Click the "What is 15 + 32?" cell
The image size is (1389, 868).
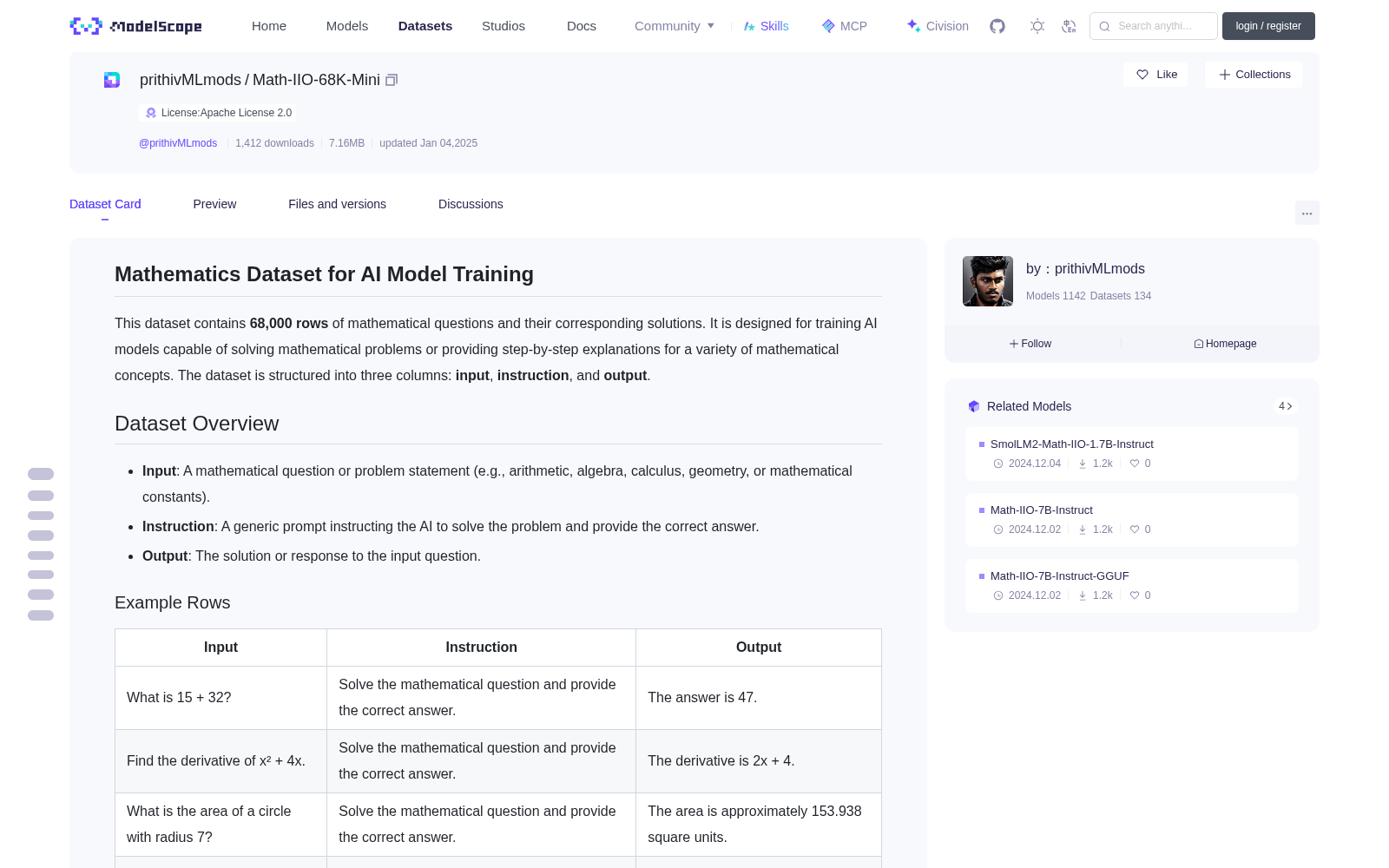221,698
